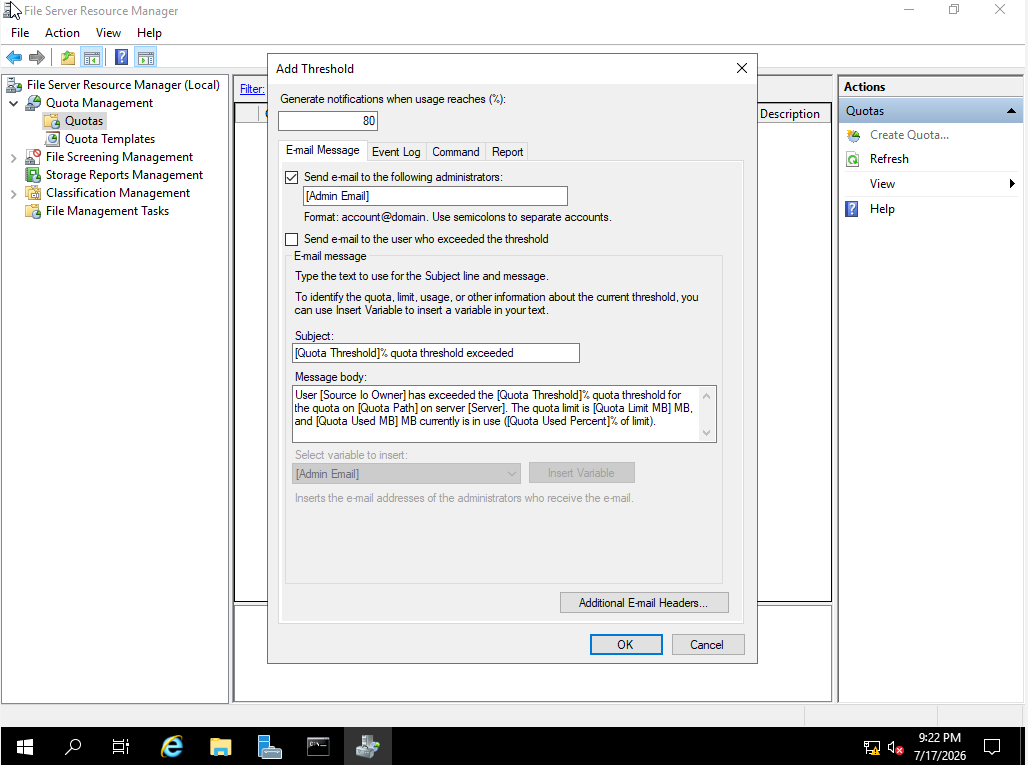The image size is (1028, 765).
Task: Click the administrators email address field
Action: point(435,197)
